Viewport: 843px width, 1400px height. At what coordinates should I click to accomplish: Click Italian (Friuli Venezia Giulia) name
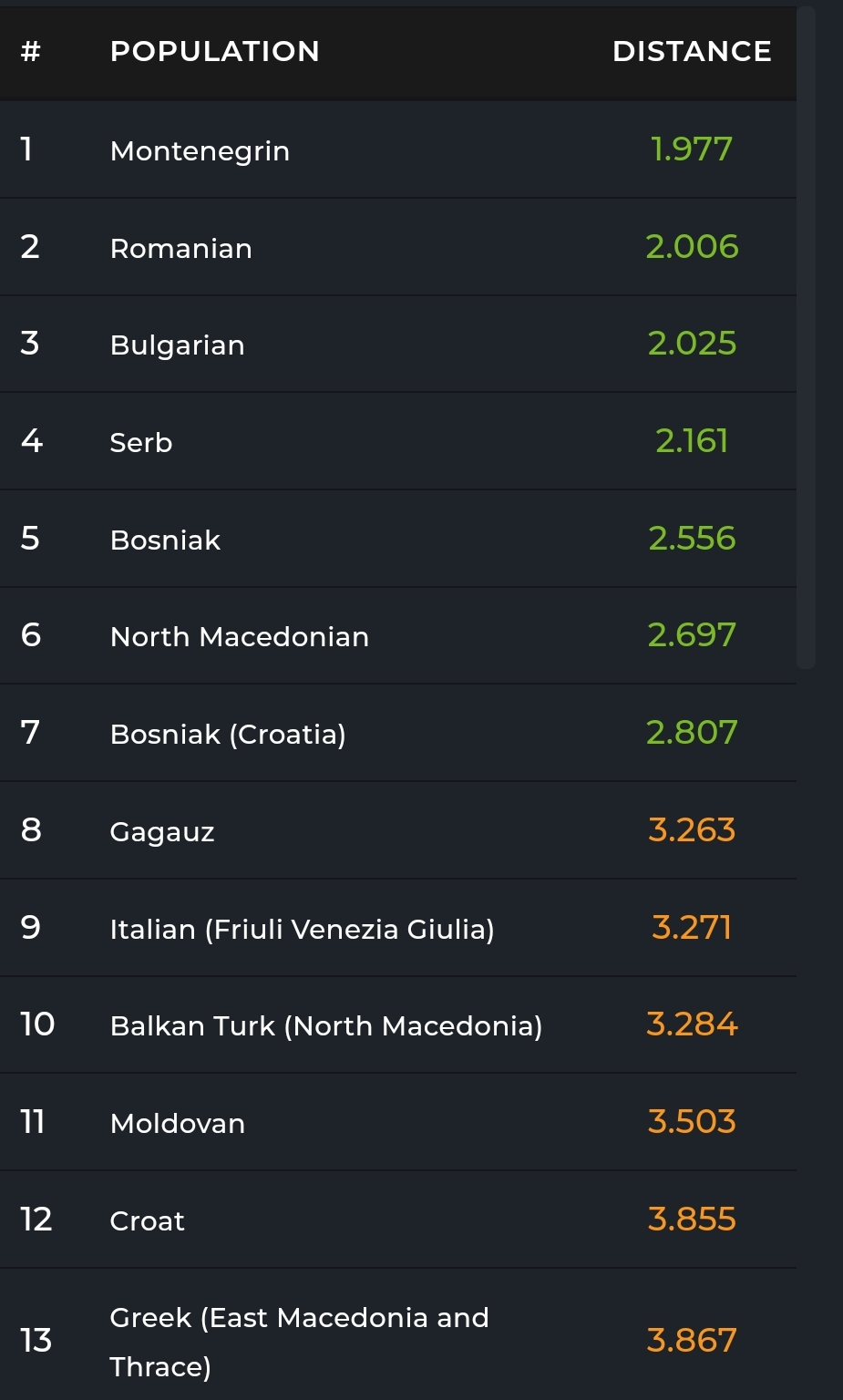click(x=302, y=929)
